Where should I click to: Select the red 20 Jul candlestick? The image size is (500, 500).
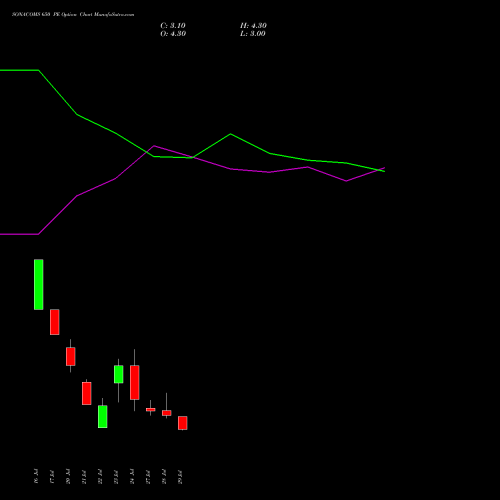[x=71, y=356]
